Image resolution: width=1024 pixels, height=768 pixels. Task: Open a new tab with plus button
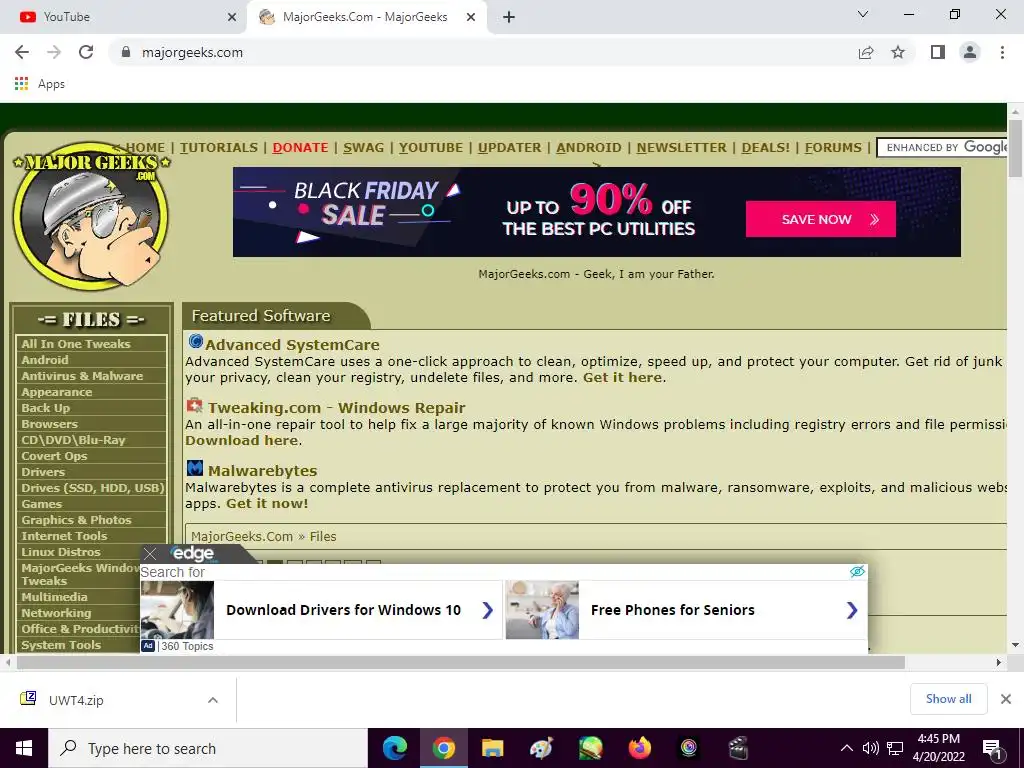(x=509, y=17)
